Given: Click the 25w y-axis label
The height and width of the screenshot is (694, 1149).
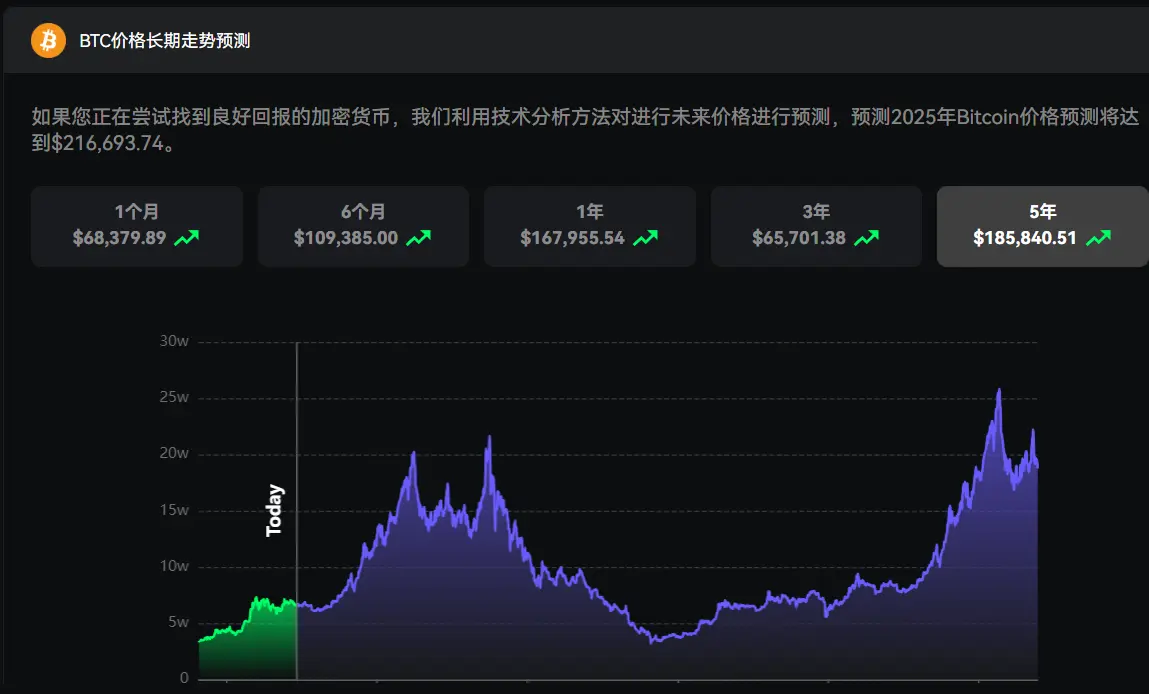Looking at the screenshot, I should click(174, 397).
